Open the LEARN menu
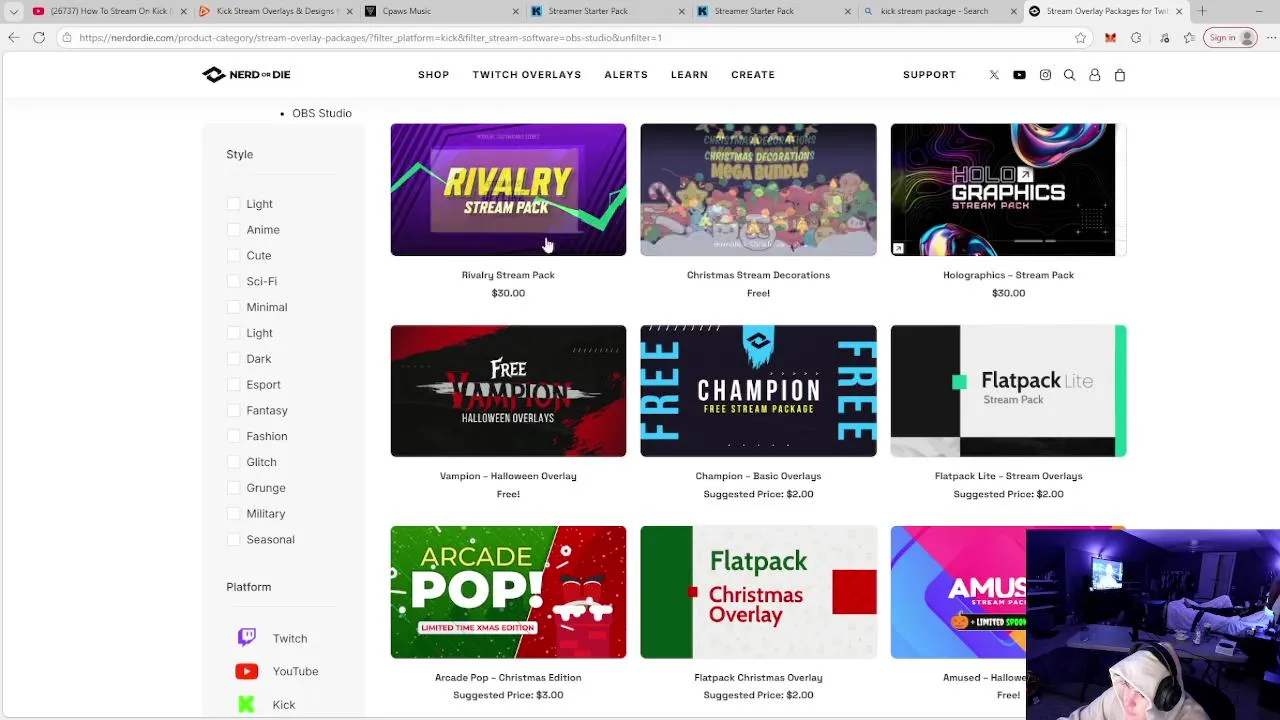 coord(689,75)
